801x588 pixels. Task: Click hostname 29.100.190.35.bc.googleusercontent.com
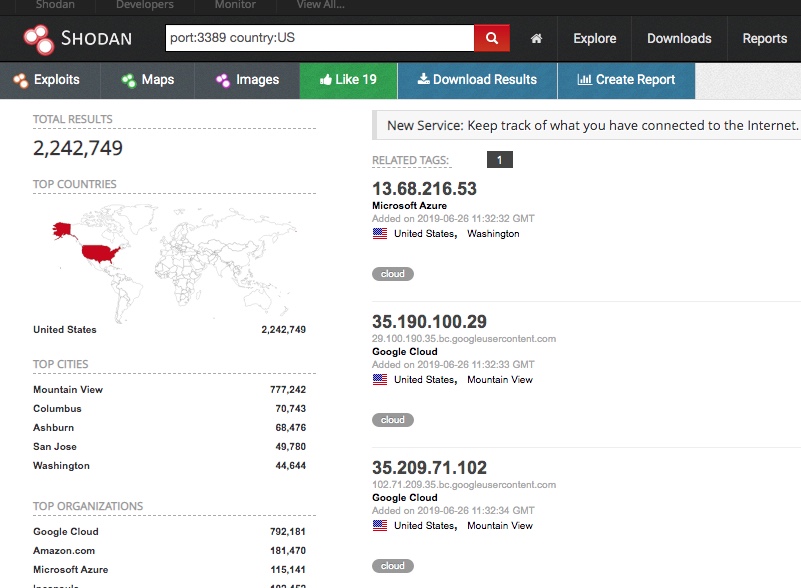click(x=464, y=339)
